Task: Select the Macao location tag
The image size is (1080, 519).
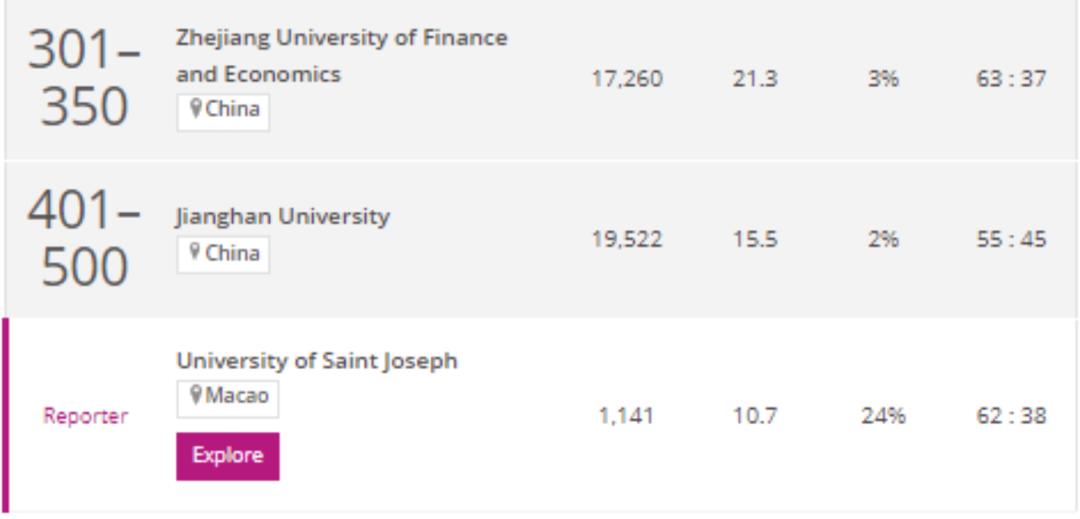Action: (228, 397)
